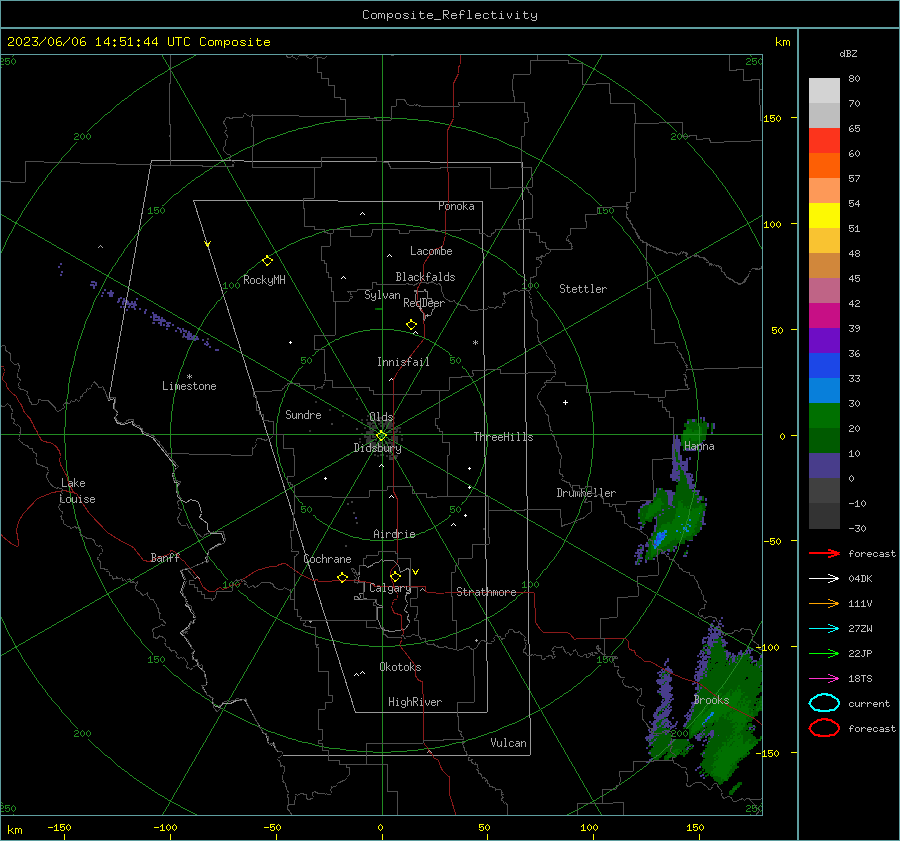Select the blue 33 dBZ color swatch
This screenshot has width=900, height=841.
pos(824,366)
